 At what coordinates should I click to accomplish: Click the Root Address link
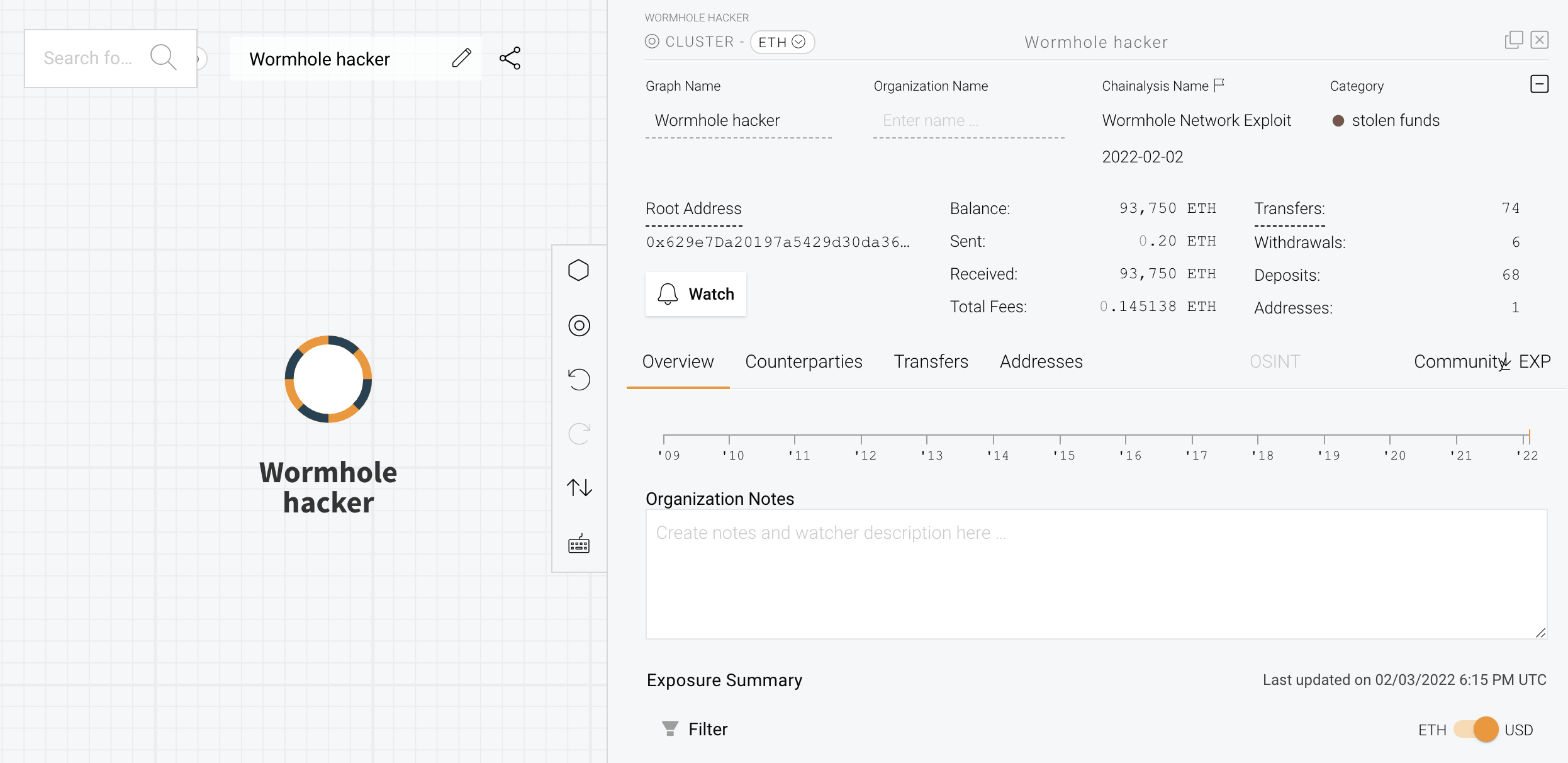coord(693,208)
